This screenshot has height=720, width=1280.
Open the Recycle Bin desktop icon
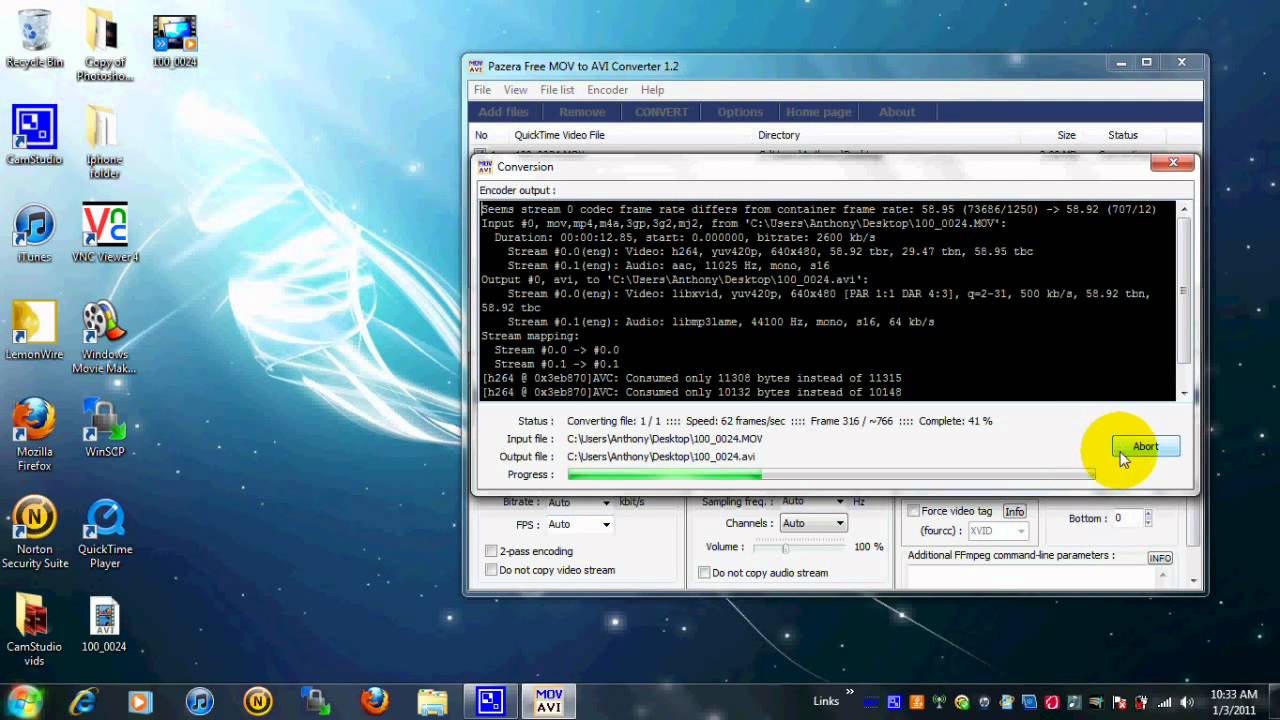click(x=34, y=38)
